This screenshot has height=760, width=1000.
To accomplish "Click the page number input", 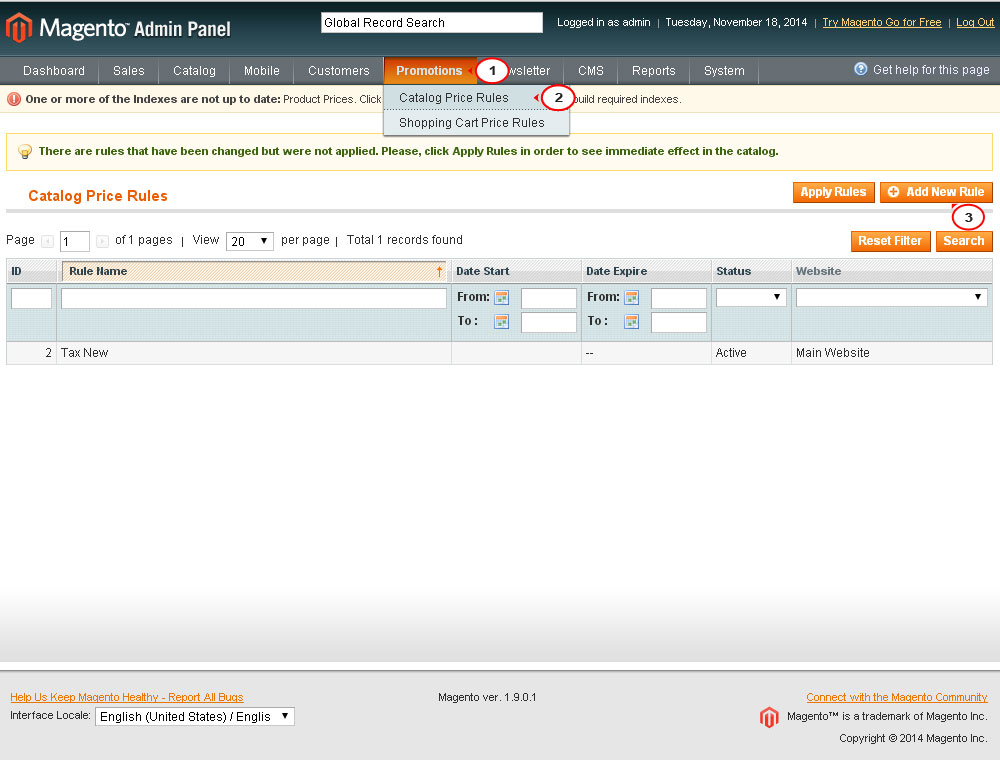I will [75, 242].
